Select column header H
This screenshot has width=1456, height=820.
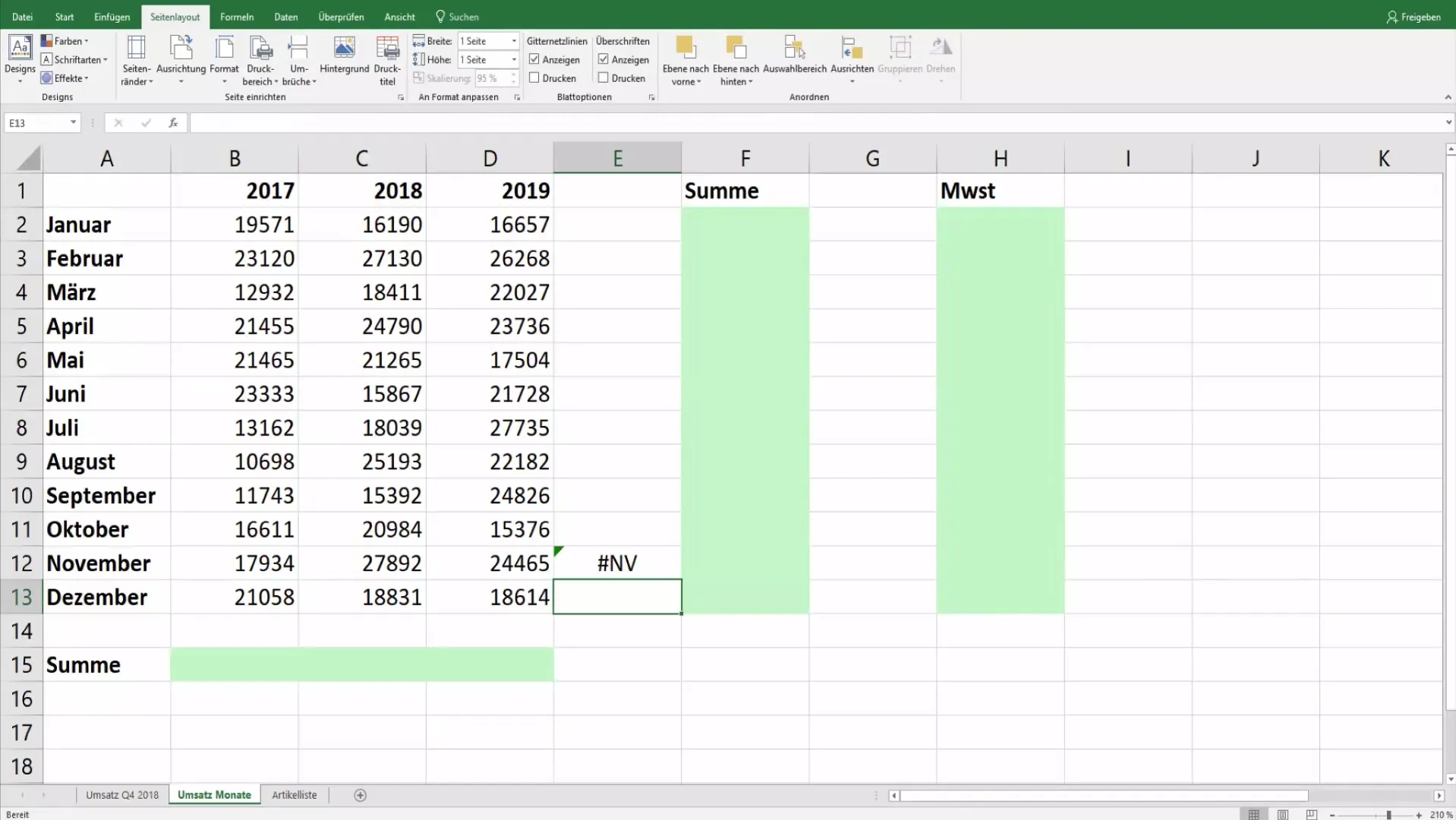(1001, 158)
